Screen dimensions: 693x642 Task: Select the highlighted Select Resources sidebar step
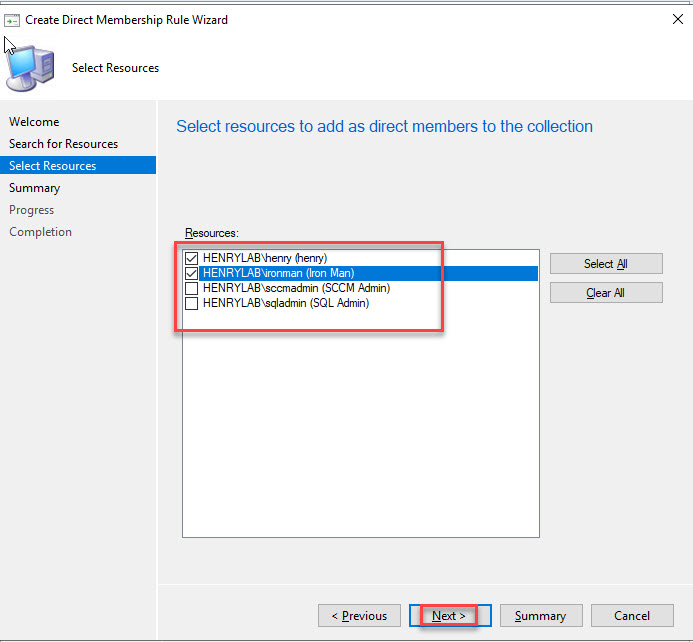53,166
